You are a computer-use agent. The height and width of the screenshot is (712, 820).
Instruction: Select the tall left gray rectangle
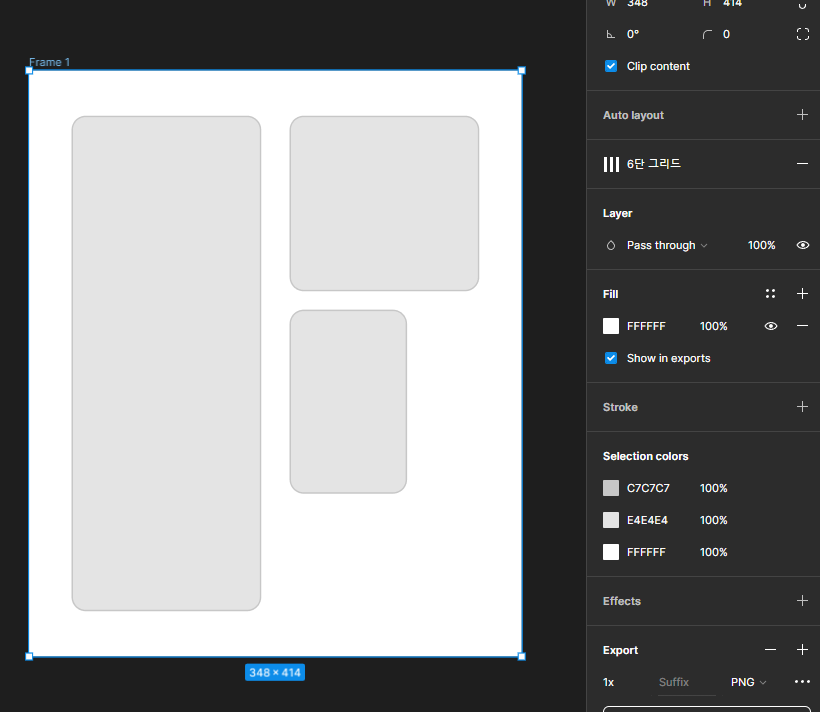click(166, 363)
